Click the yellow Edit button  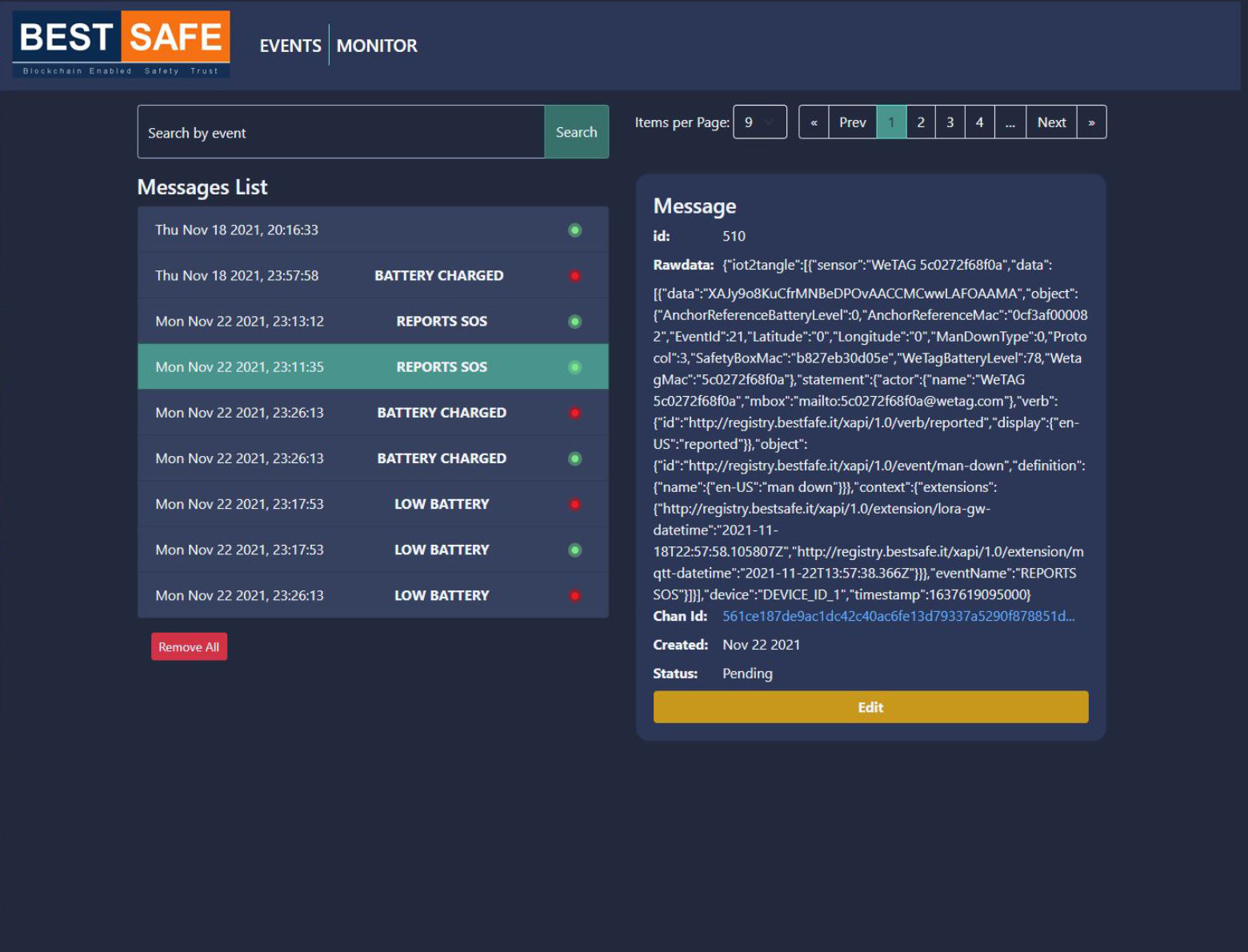870,707
